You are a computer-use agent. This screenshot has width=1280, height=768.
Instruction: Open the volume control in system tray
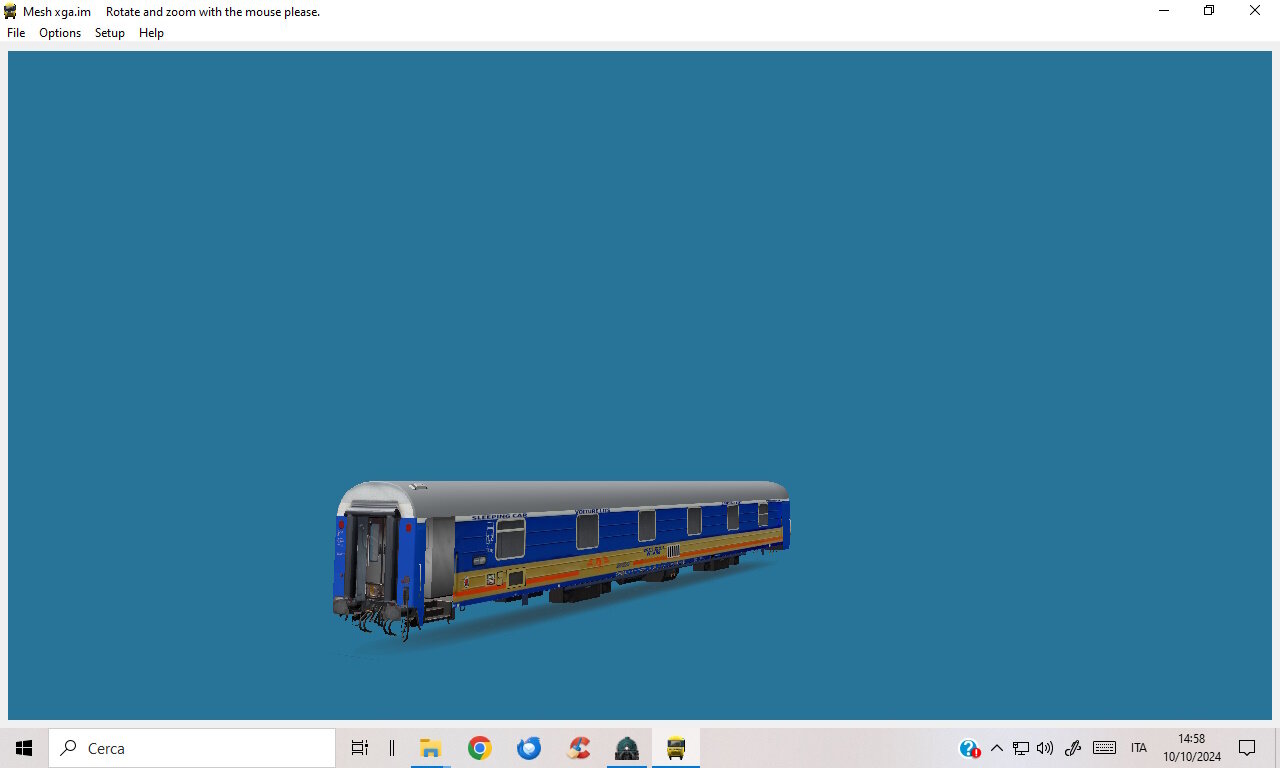[1045, 748]
